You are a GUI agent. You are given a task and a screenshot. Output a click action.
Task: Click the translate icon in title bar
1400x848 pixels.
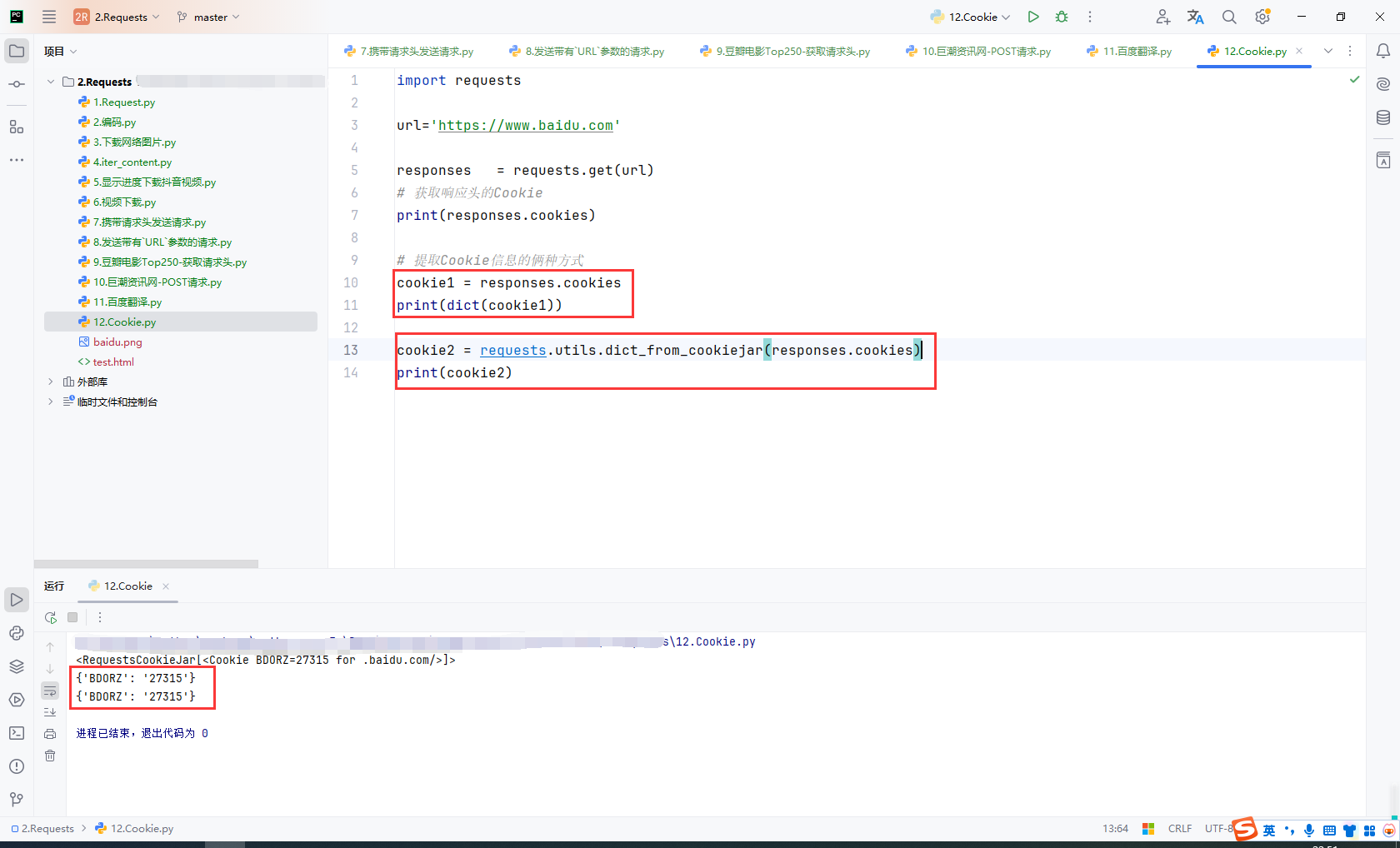pyautogui.click(x=1196, y=17)
